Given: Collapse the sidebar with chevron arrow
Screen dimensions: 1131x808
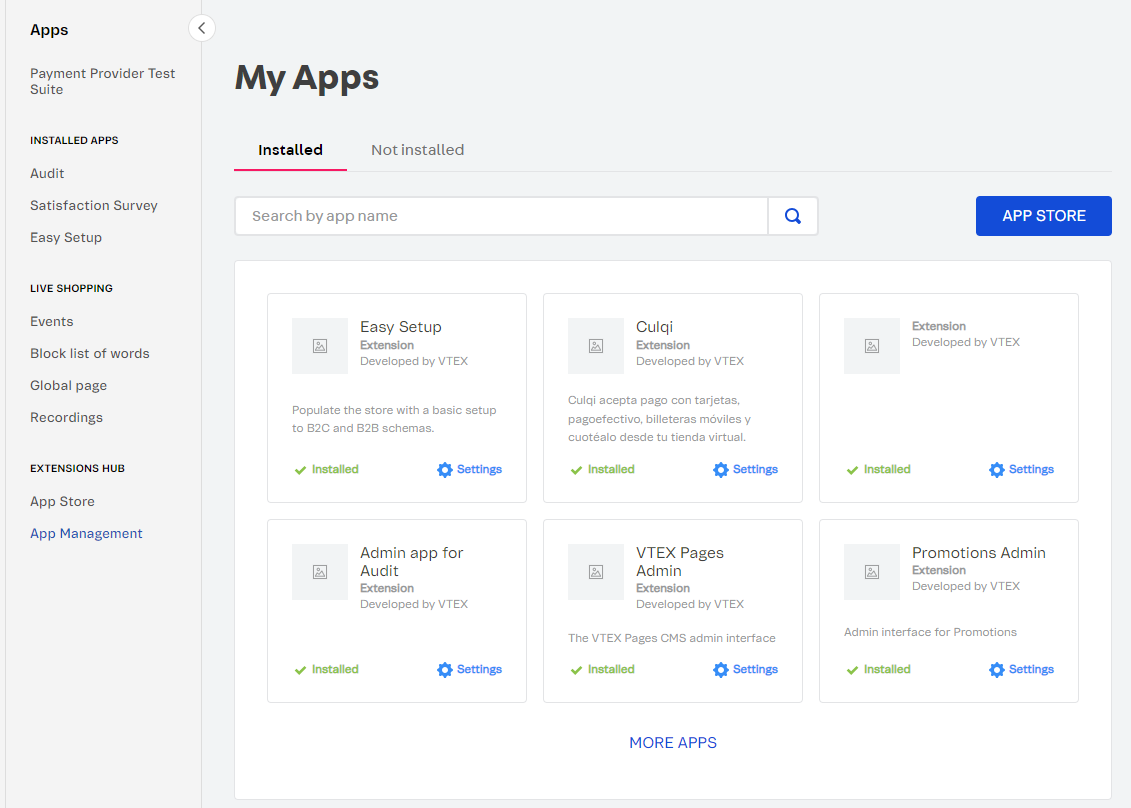Looking at the screenshot, I should tap(202, 28).
